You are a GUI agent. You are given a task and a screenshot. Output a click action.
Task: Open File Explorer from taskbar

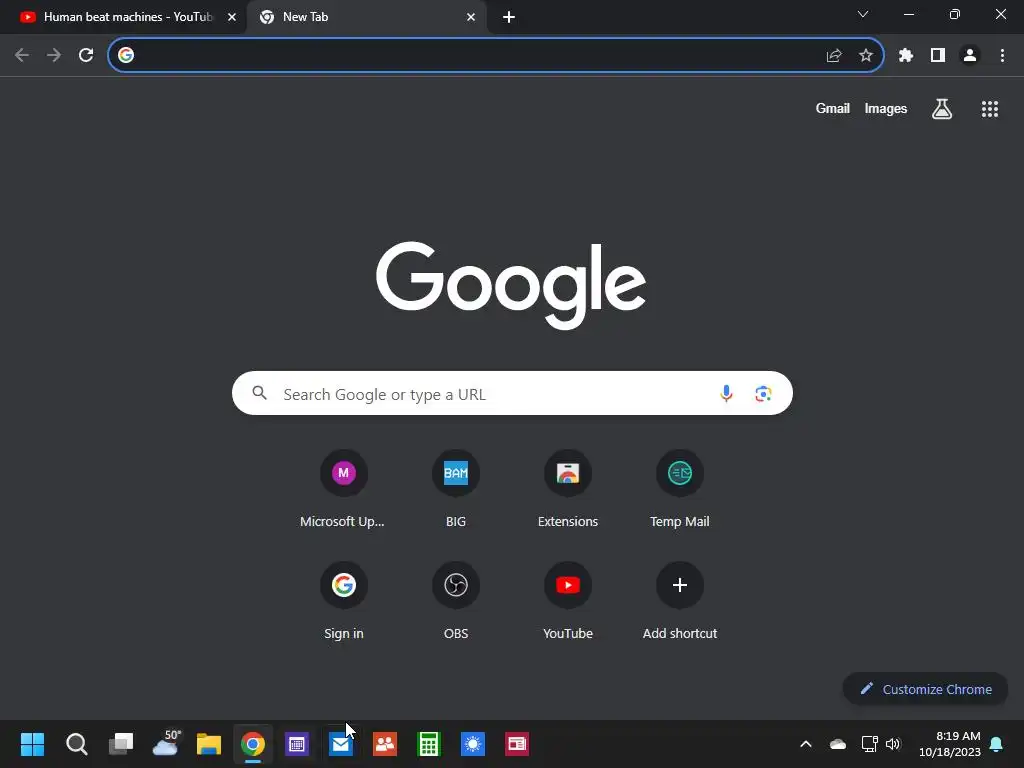[x=209, y=744]
